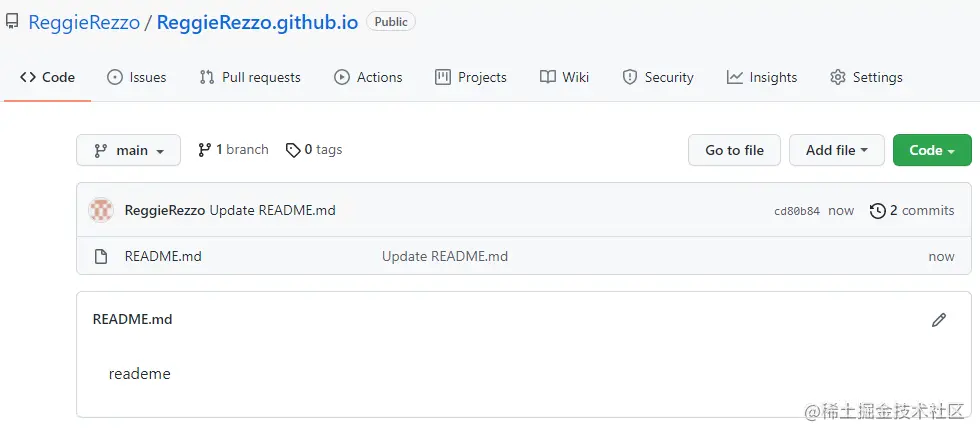Edit README with the pencil icon

[939, 320]
